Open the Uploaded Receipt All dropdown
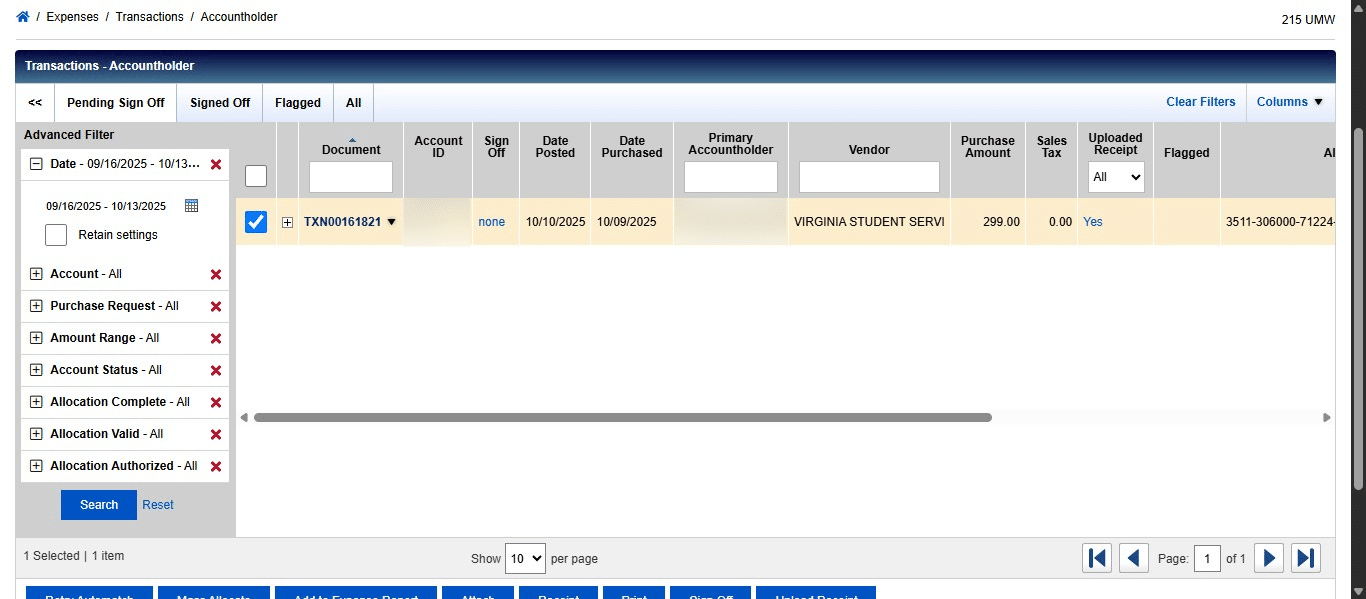This screenshot has height=599, width=1366. coord(1115,177)
